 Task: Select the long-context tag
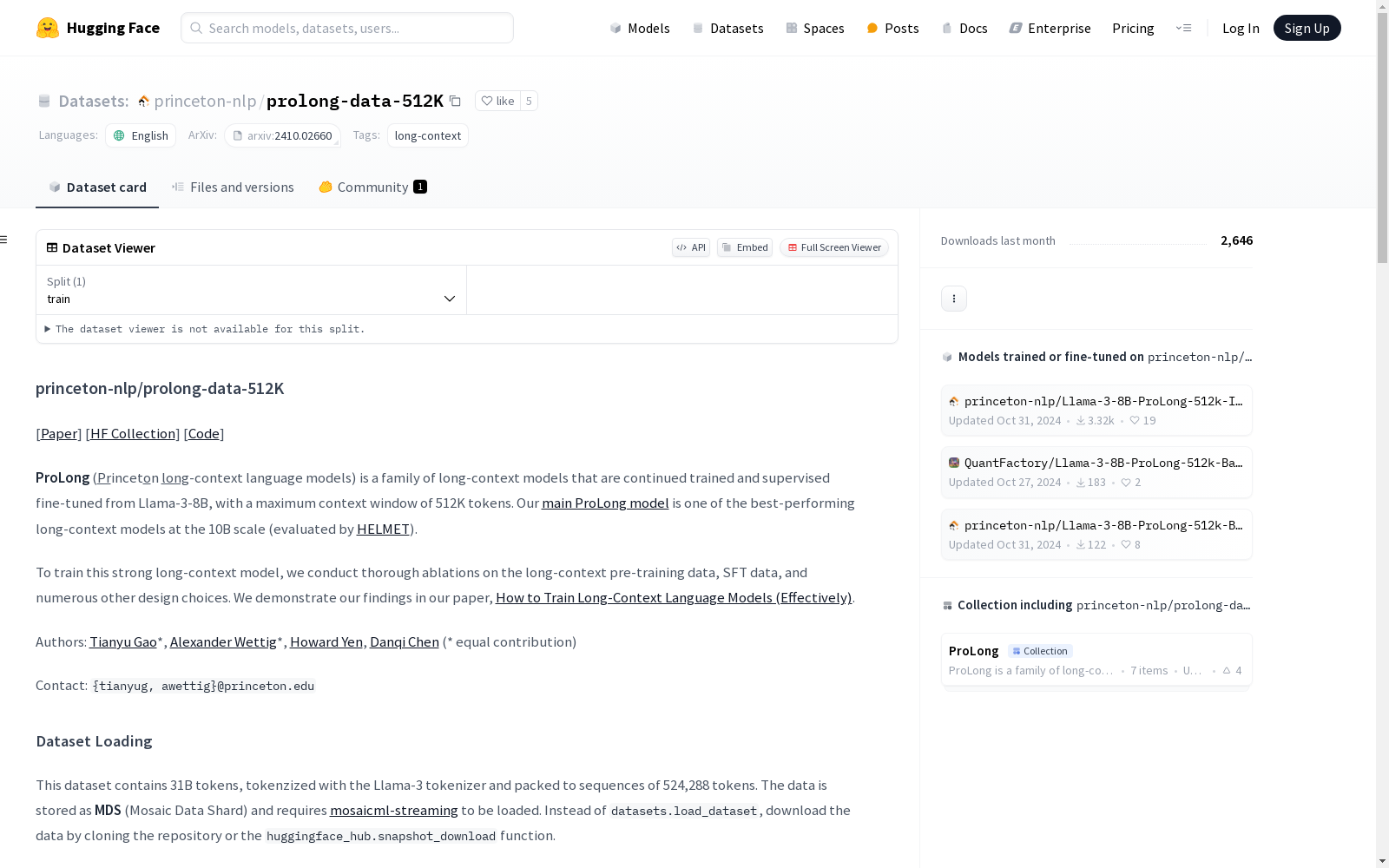click(428, 135)
